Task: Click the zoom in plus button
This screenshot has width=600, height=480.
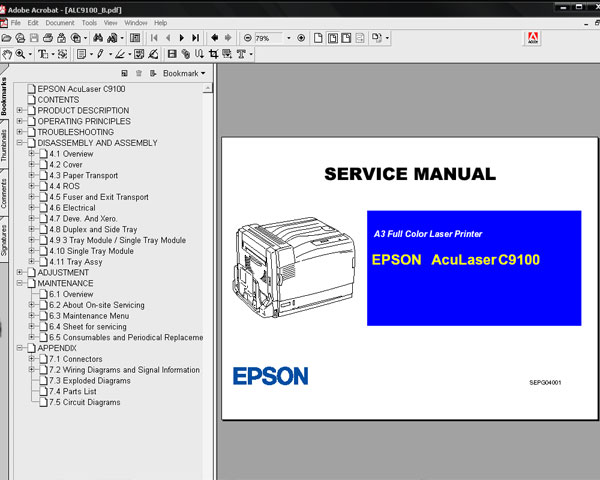Action: pyautogui.click(x=301, y=38)
